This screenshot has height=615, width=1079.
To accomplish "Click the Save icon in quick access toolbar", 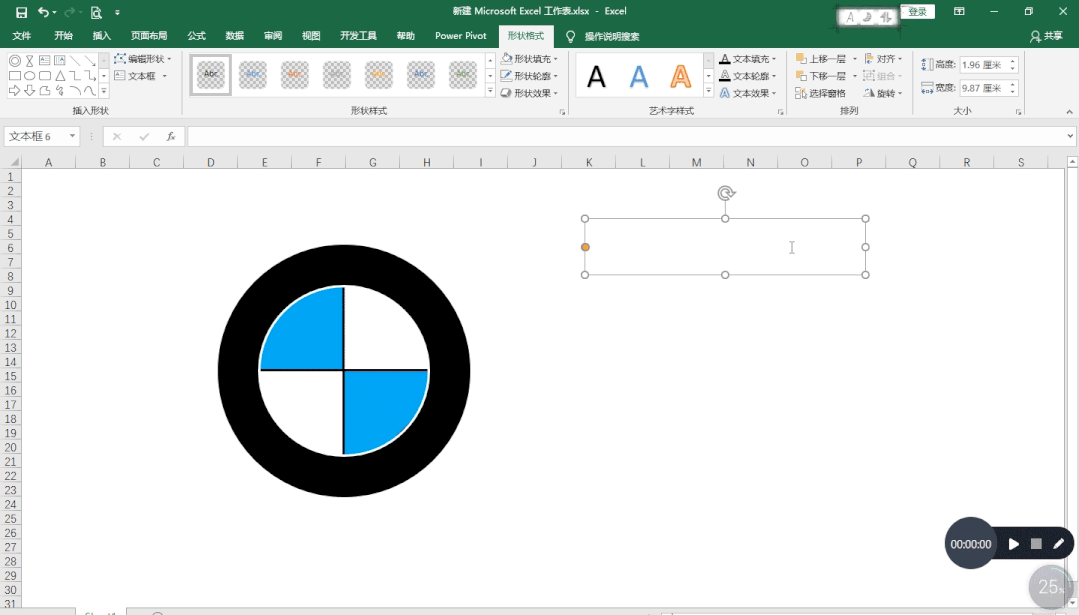I will coord(21,12).
